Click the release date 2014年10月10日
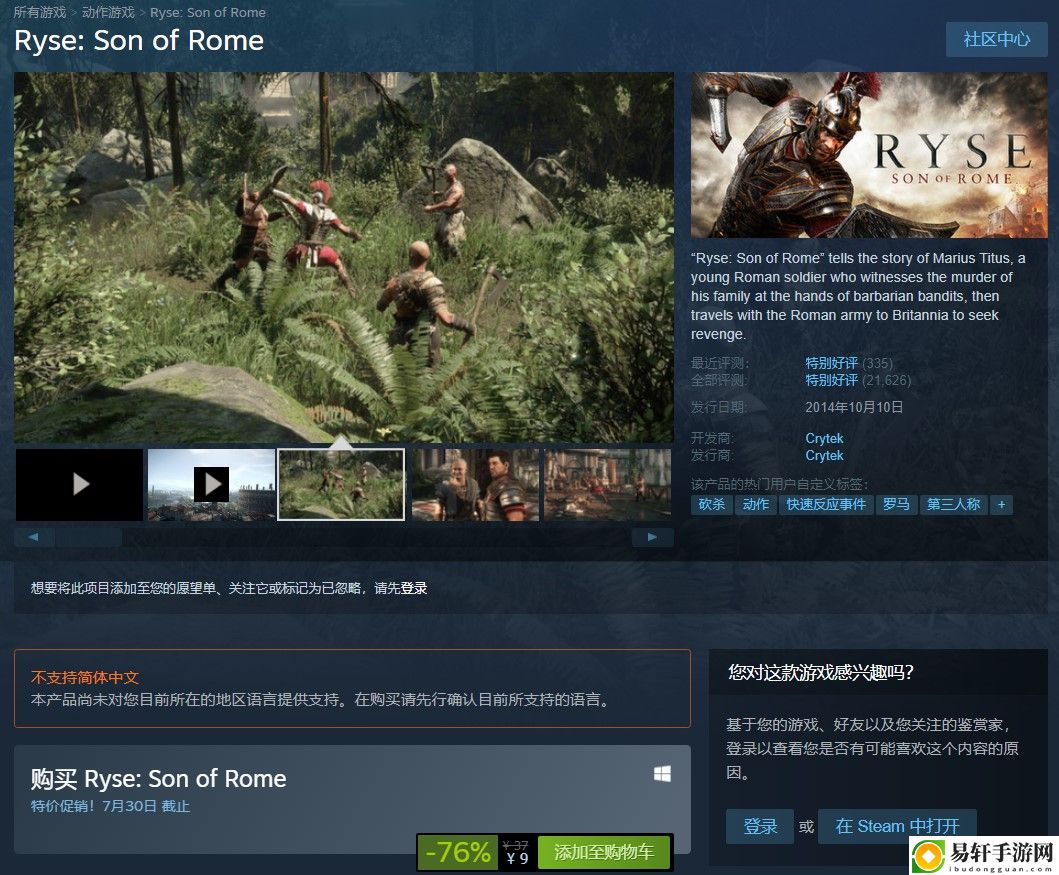The width and height of the screenshot is (1059, 875). [x=854, y=407]
